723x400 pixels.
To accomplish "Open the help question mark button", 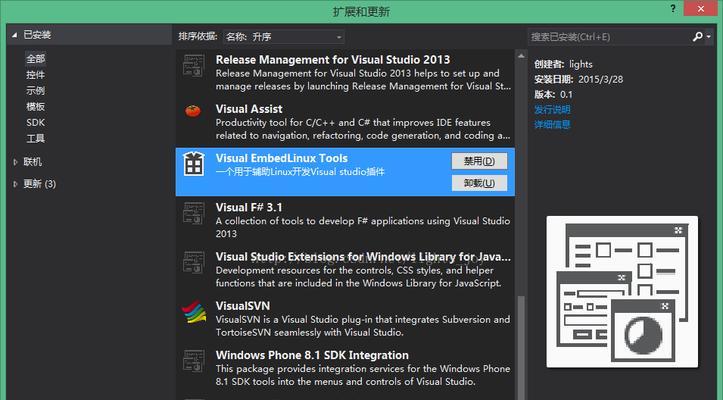I will 673,8.
